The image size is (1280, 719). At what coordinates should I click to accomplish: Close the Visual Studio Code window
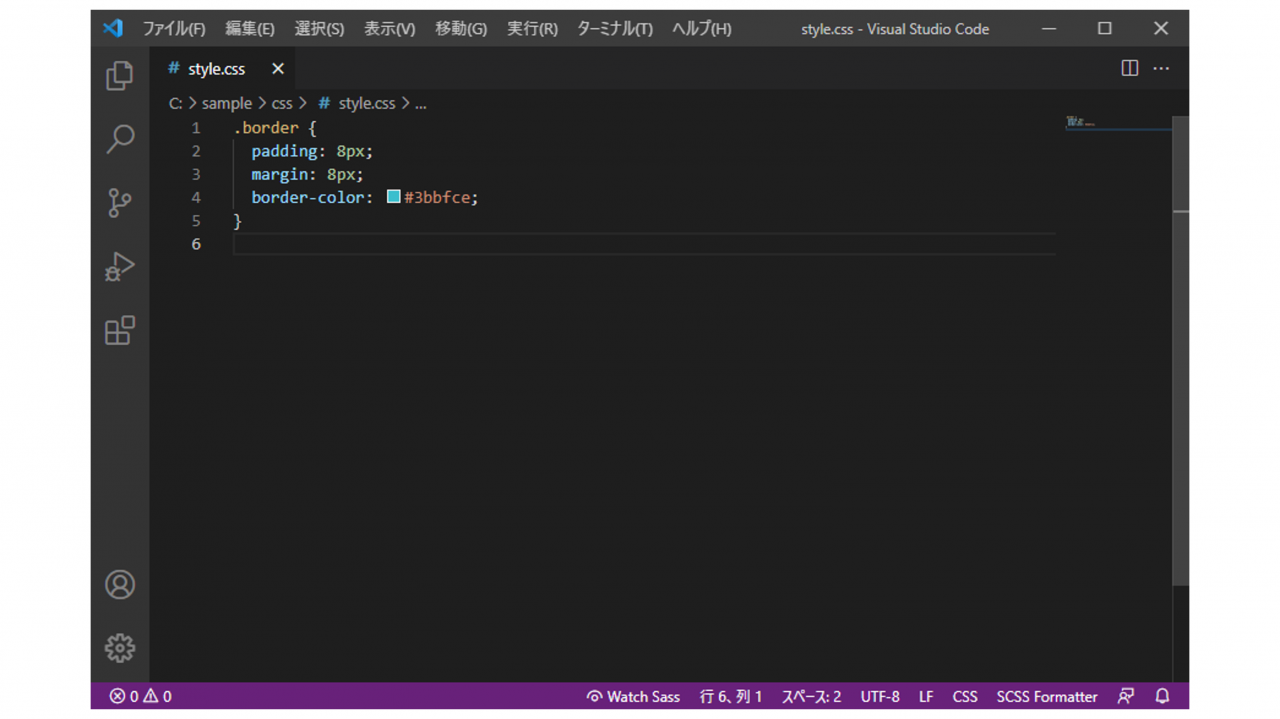click(x=1161, y=28)
